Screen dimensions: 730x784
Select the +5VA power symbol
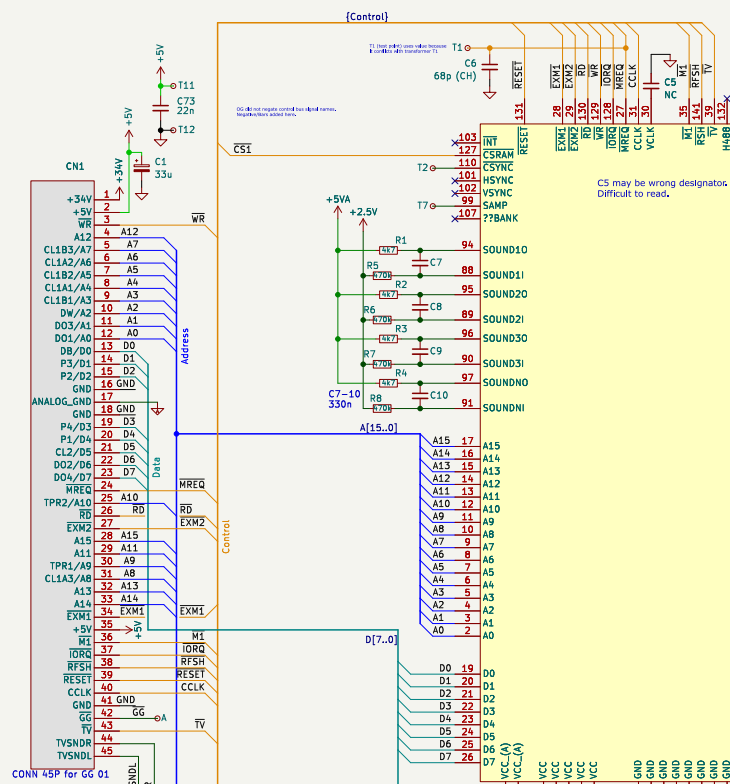[x=338, y=200]
